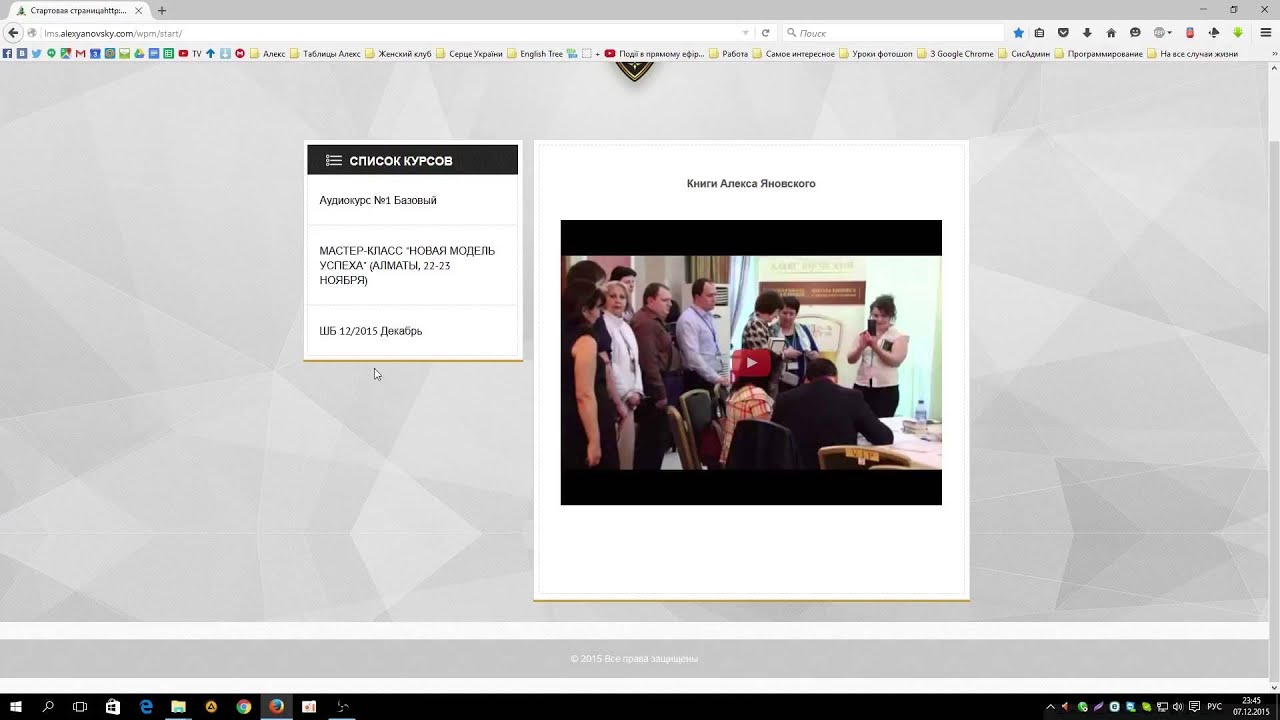
Task: Open the МАСТЕР-КЛАСС Новая модель успеха course
Action: 407,265
